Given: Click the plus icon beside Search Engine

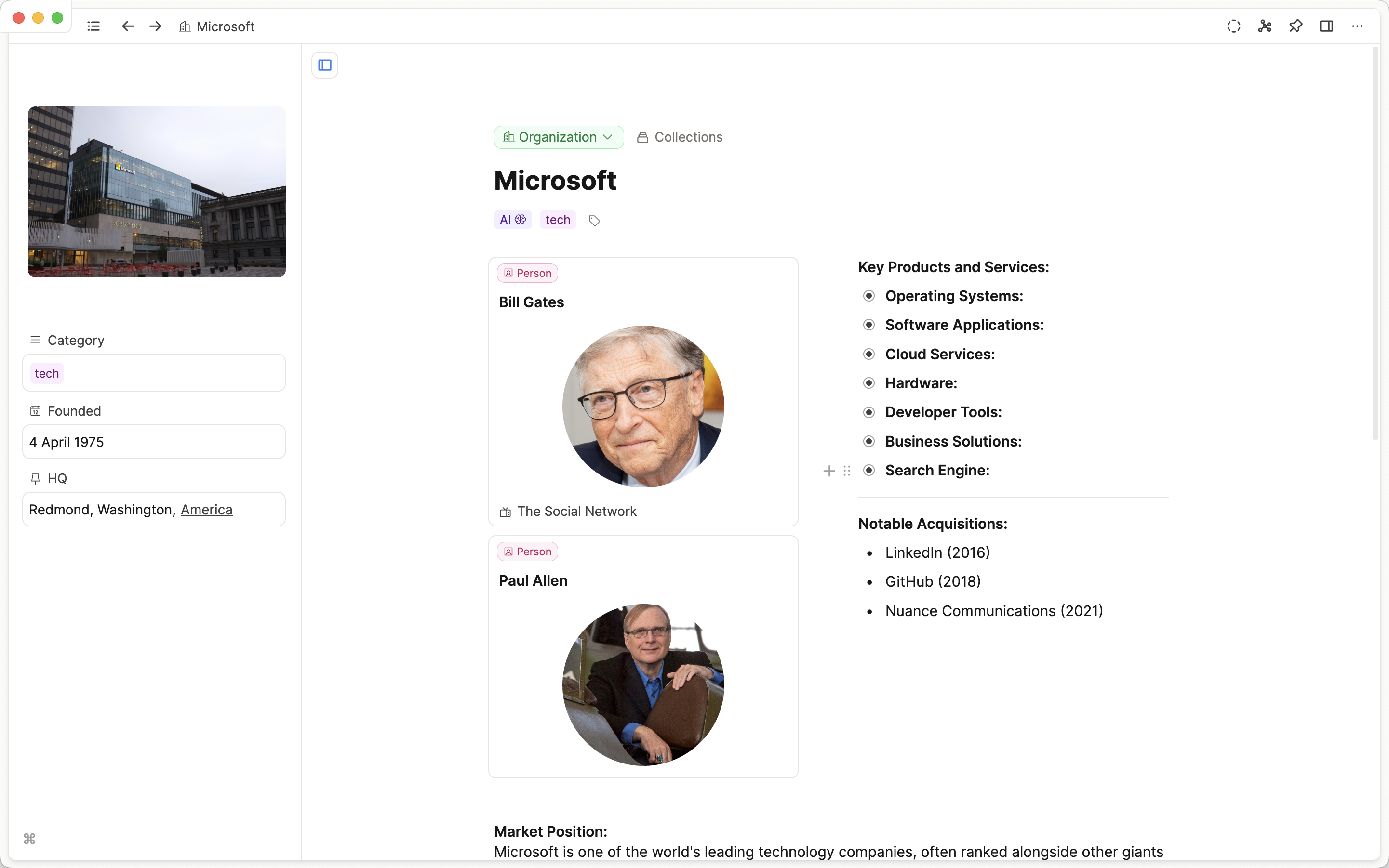Looking at the screenshot, I should click(x=828, y=471).
